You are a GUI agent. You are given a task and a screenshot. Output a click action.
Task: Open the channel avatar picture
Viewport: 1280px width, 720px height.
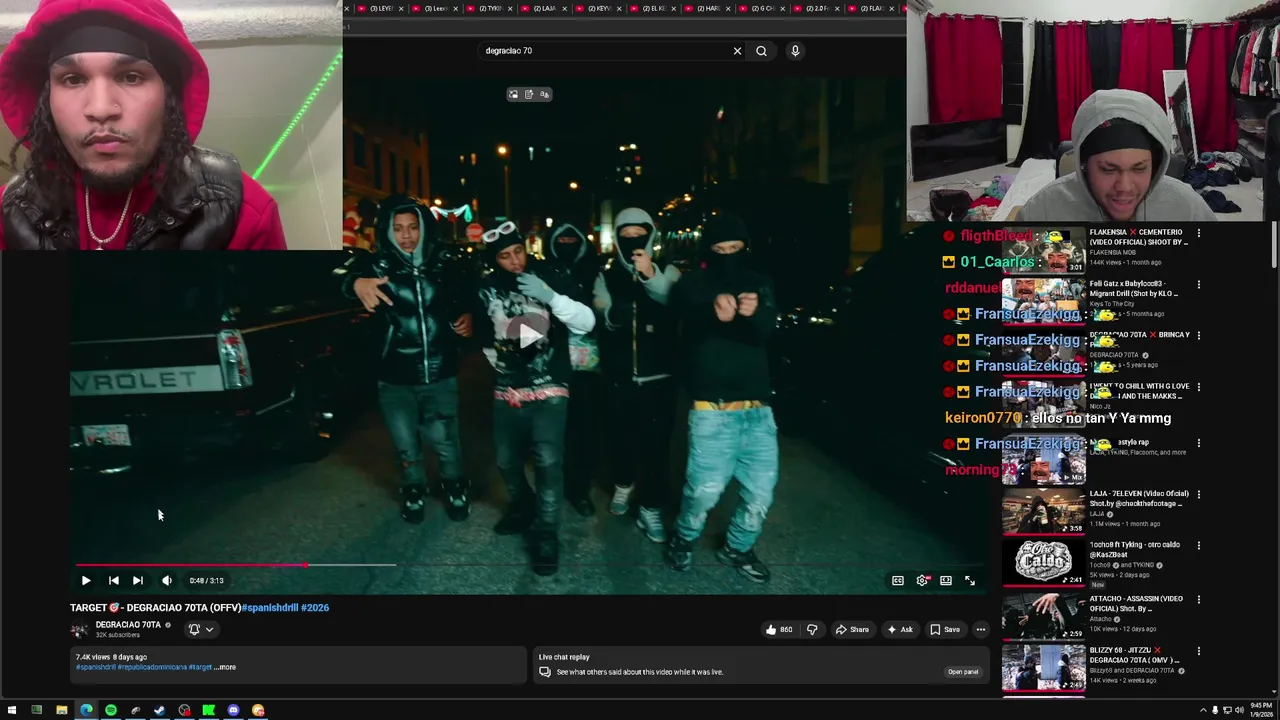[x=79, y=630]
